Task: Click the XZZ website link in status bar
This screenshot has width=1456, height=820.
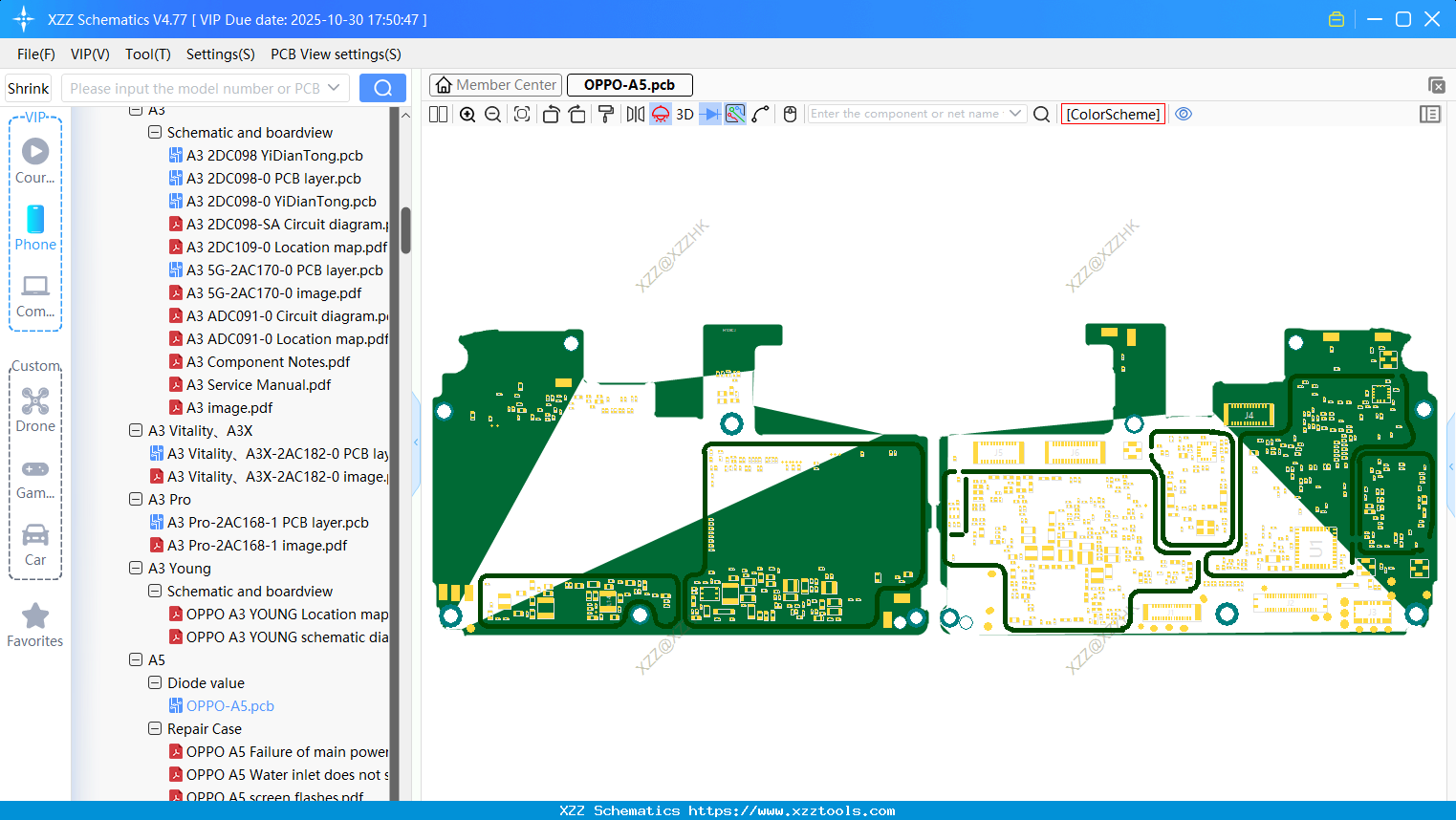Action: click(792, 810)
